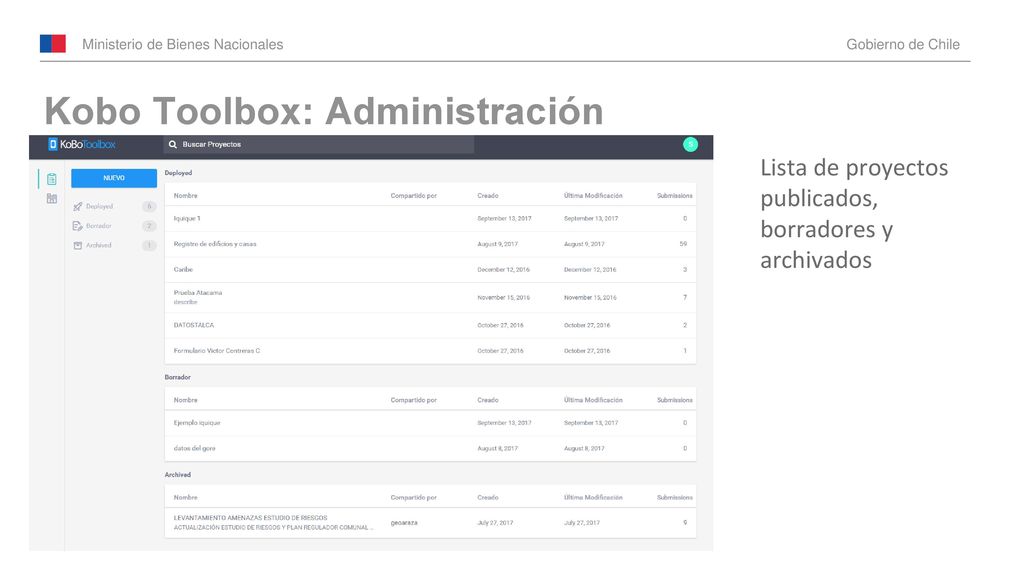The image size is (1024, 576).
Task: Click December 12, 2016 created date
Action: pyautogui.click(x=504, y=270)
